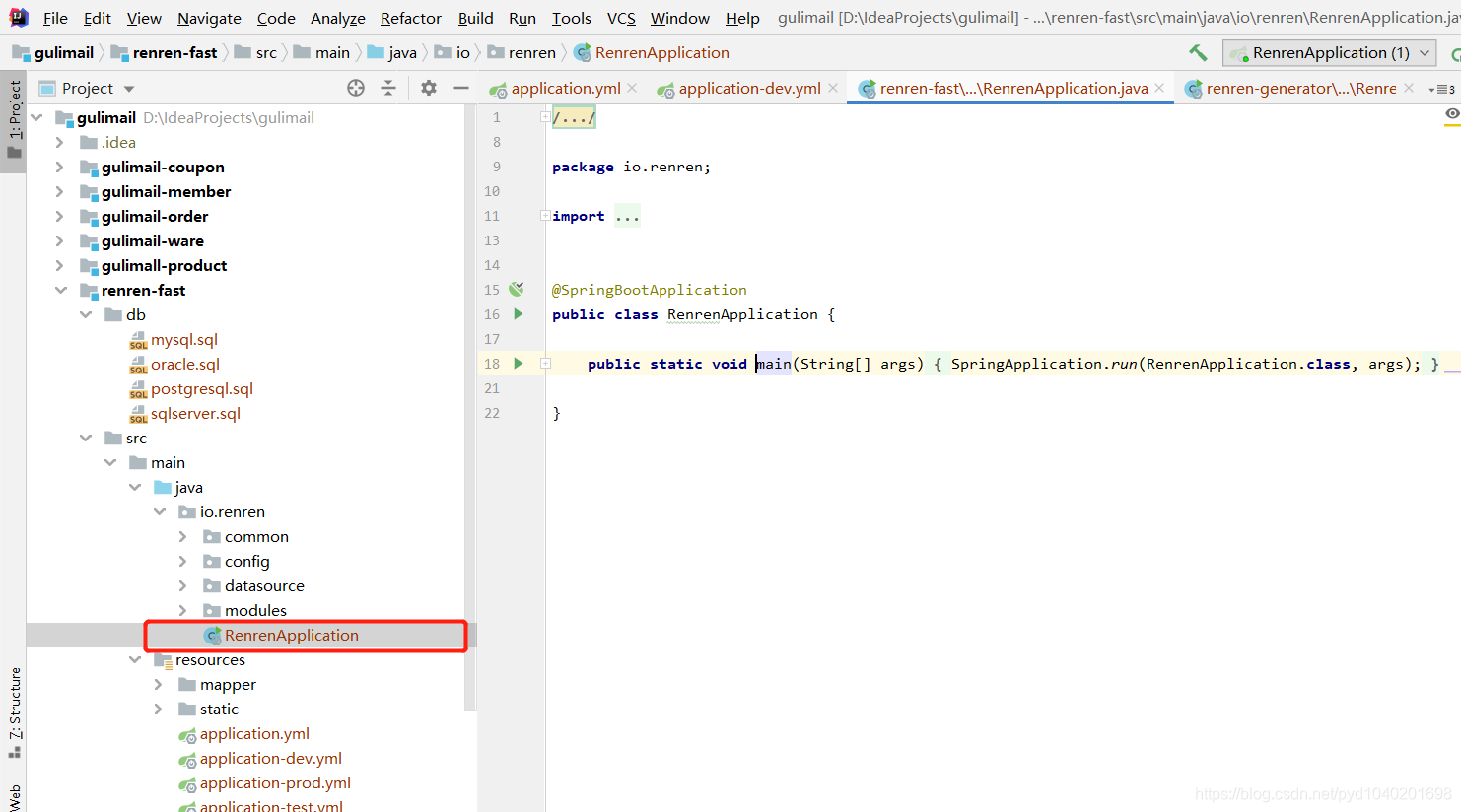
Task: Hide the Project tool window with minus icon
Action: coord(460,88)
